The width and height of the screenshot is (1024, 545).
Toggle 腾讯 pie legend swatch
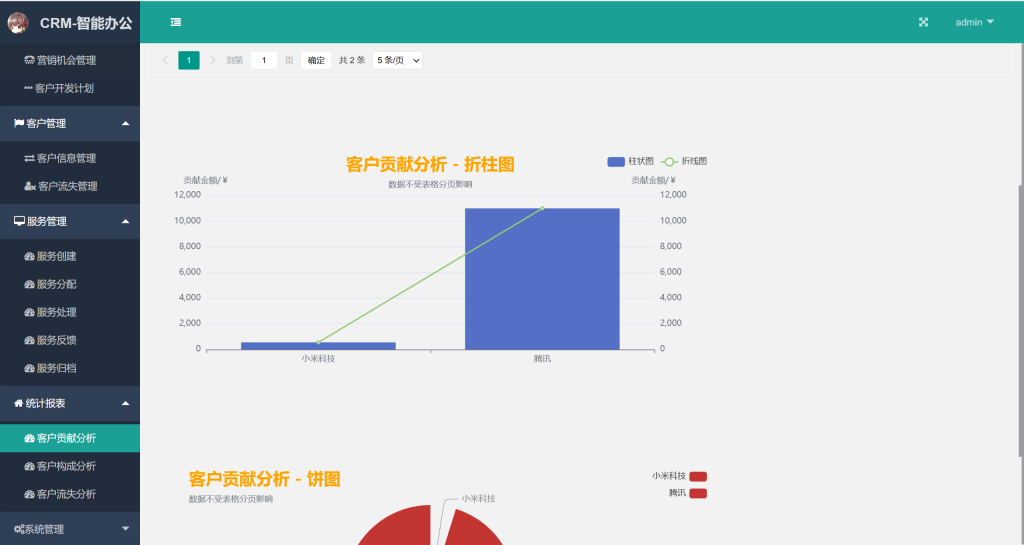[698, 493]
